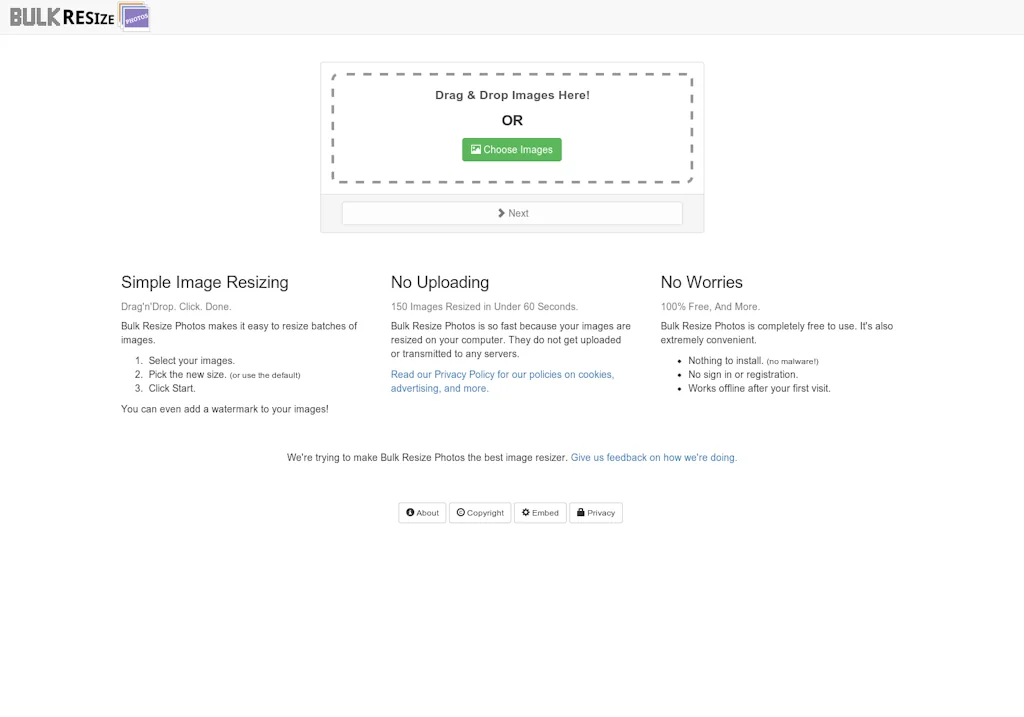
Task: Click the 'Drag & Drop Images Here!' heading
Action: (511, 95)
